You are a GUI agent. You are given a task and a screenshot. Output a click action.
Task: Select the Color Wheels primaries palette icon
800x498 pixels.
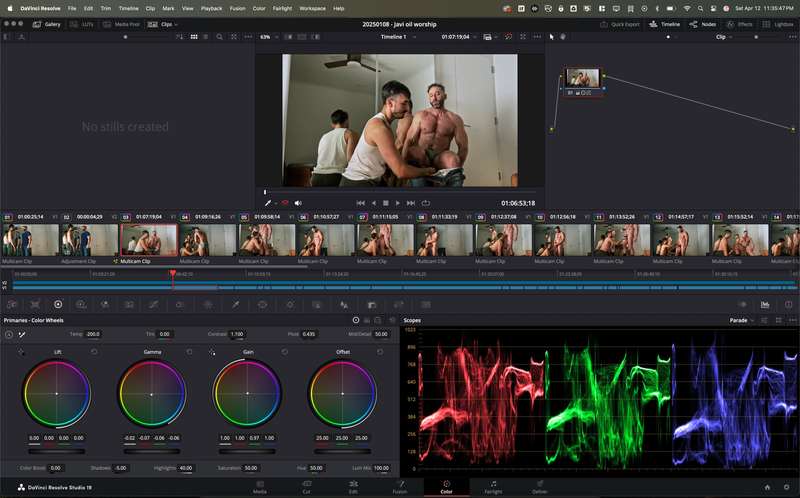(58, 305)
